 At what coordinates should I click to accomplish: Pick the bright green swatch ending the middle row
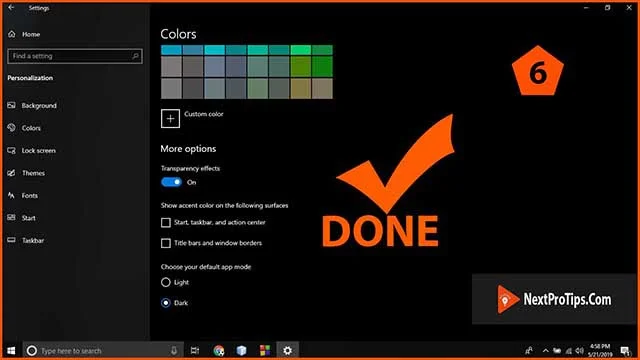(322, 67)
